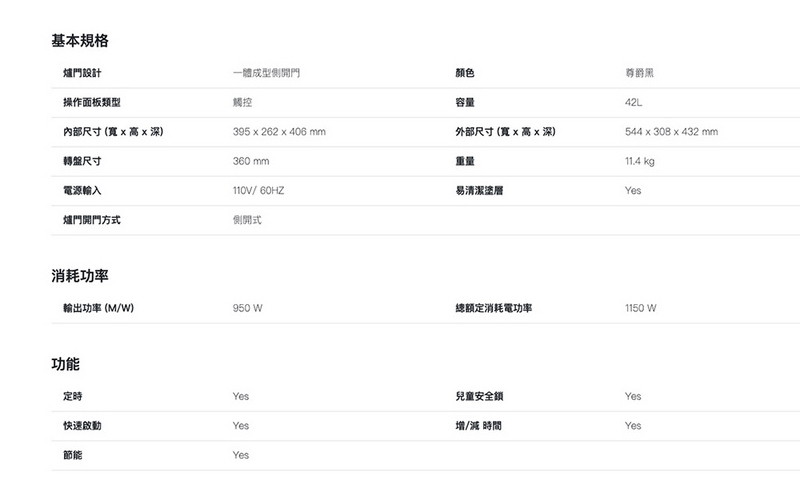Viewport: 800px width, 497px height.
Task: Select the 兒童安全鎖 feature label
Action: pos(479,396)
